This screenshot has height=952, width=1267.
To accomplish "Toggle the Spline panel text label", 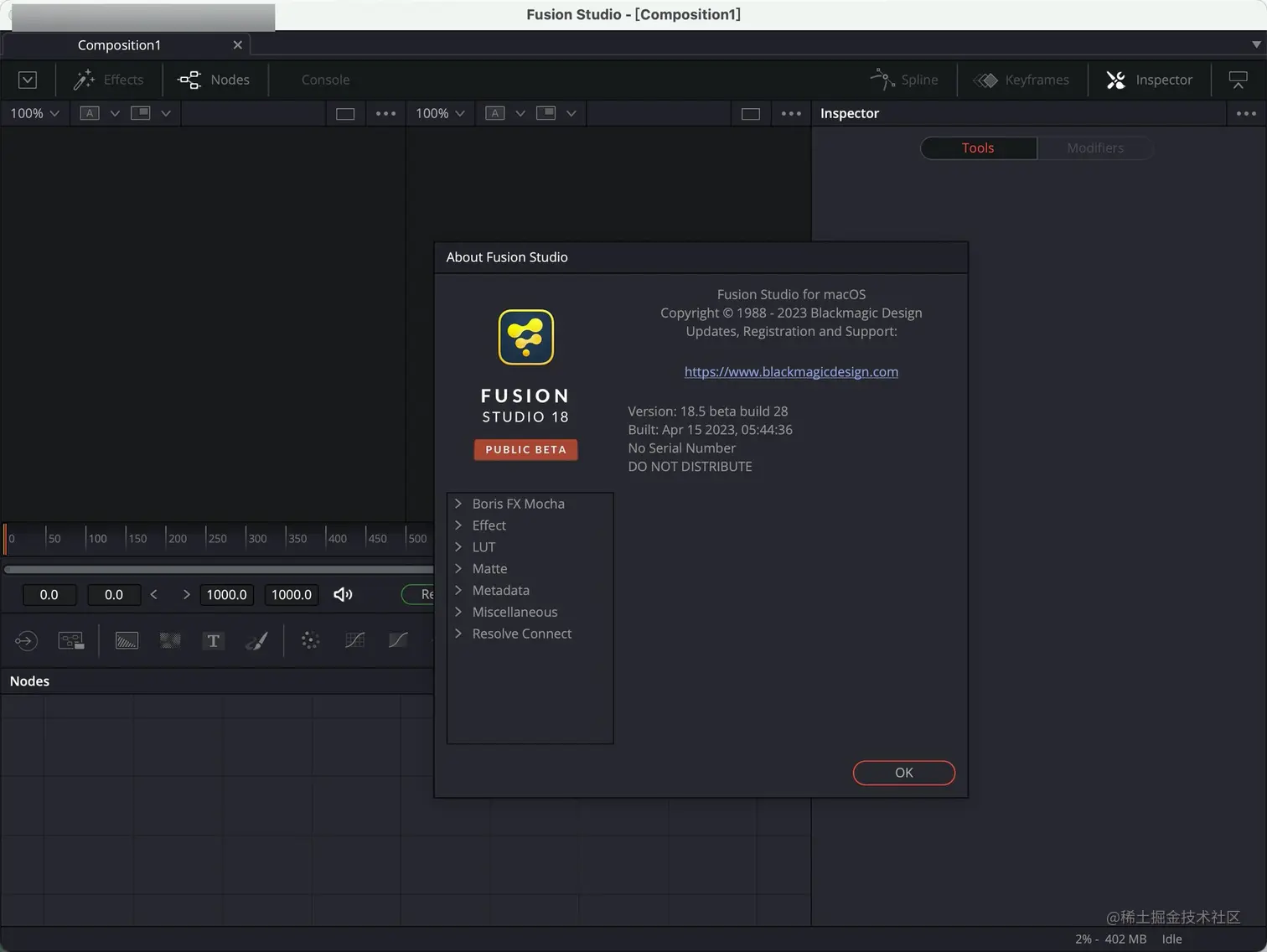I will (919, 80).
